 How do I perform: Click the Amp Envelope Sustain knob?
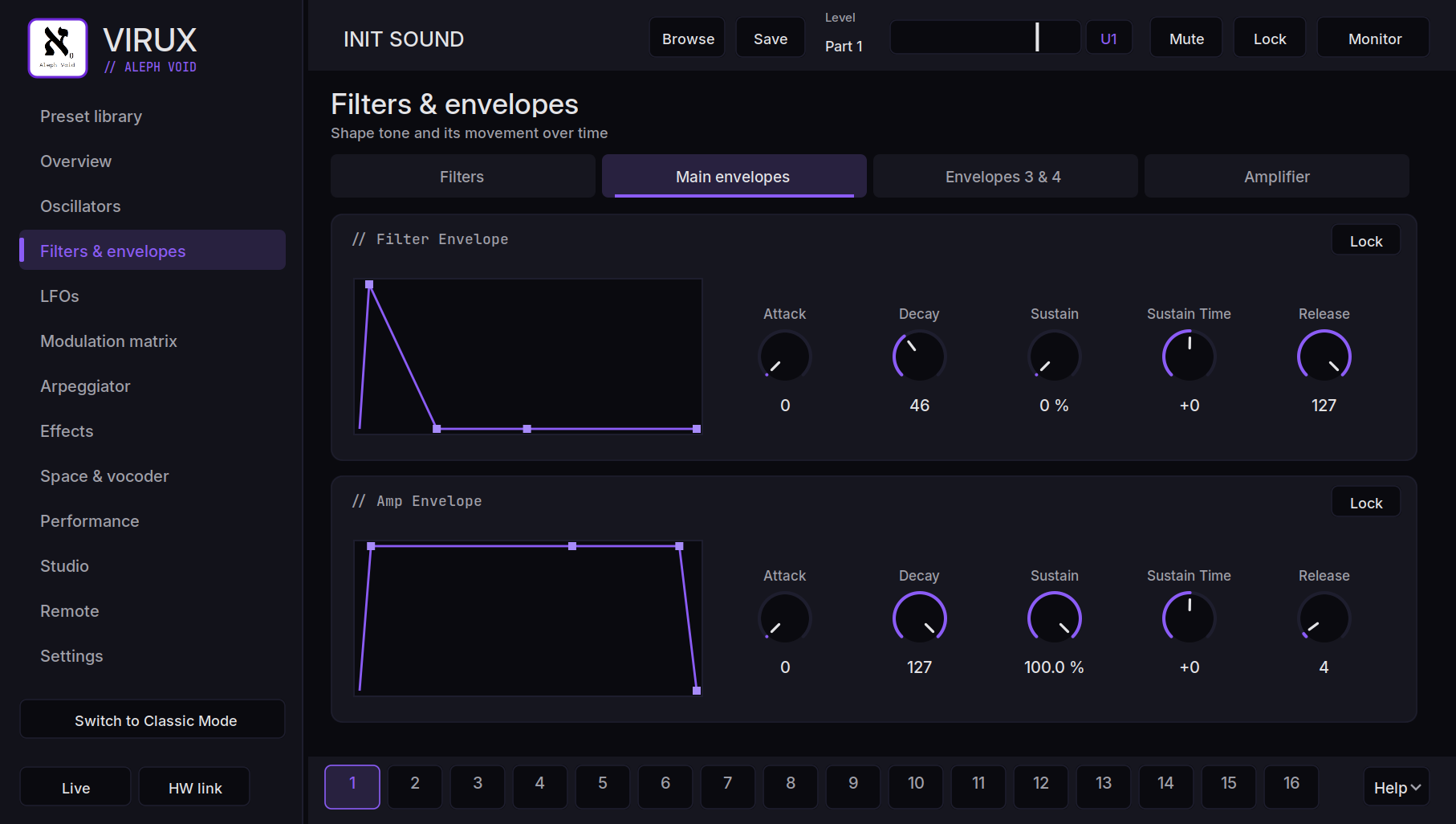(x=1055, y=618)
